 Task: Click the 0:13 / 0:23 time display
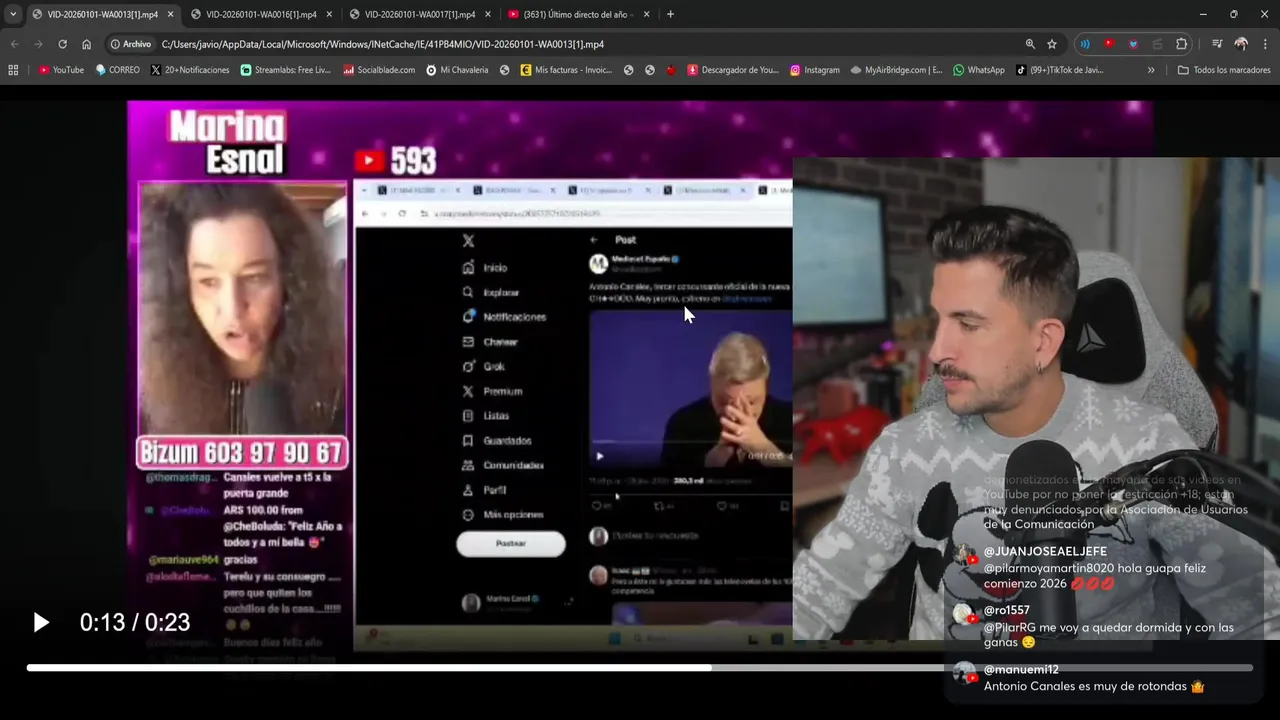click(x=135, y=623)
